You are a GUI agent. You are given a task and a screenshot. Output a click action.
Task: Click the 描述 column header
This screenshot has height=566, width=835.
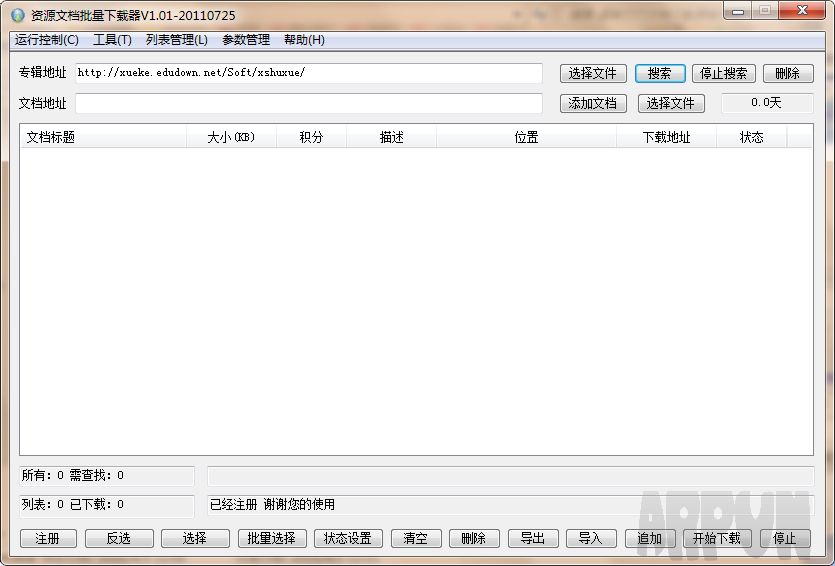coord(391,137)
